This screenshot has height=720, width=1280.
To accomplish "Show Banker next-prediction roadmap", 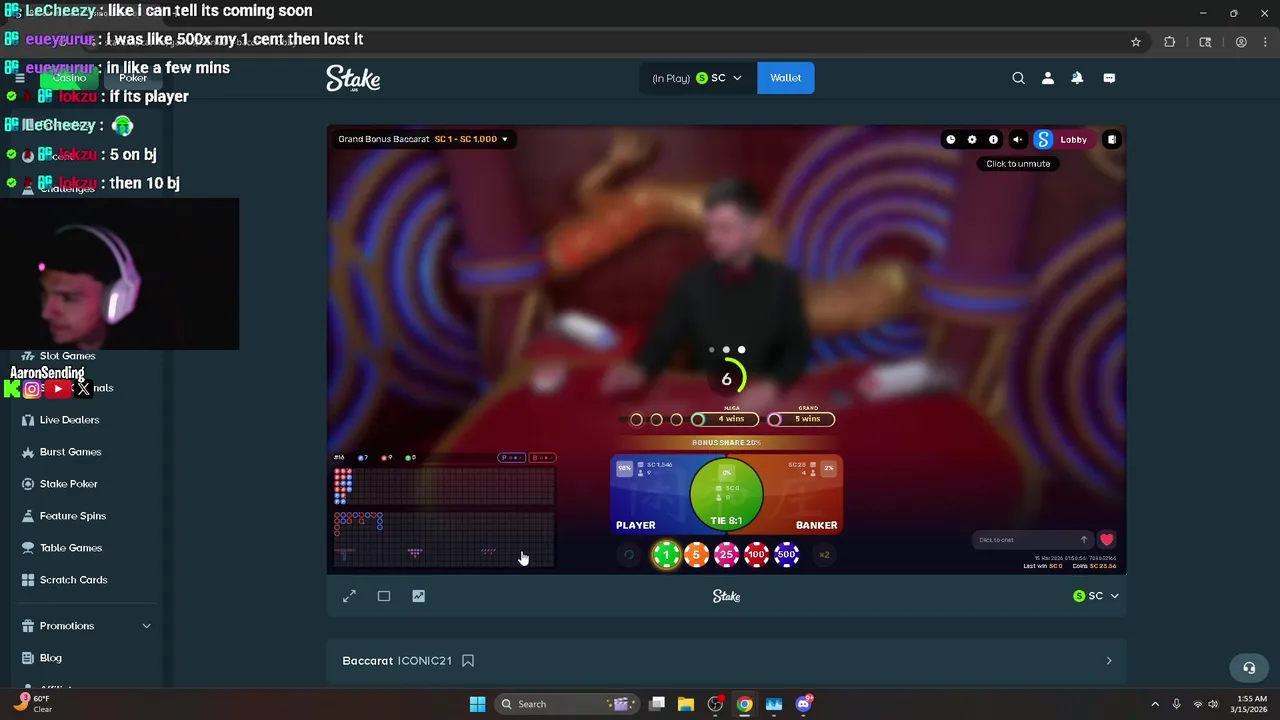I will [x=541, y=458].
